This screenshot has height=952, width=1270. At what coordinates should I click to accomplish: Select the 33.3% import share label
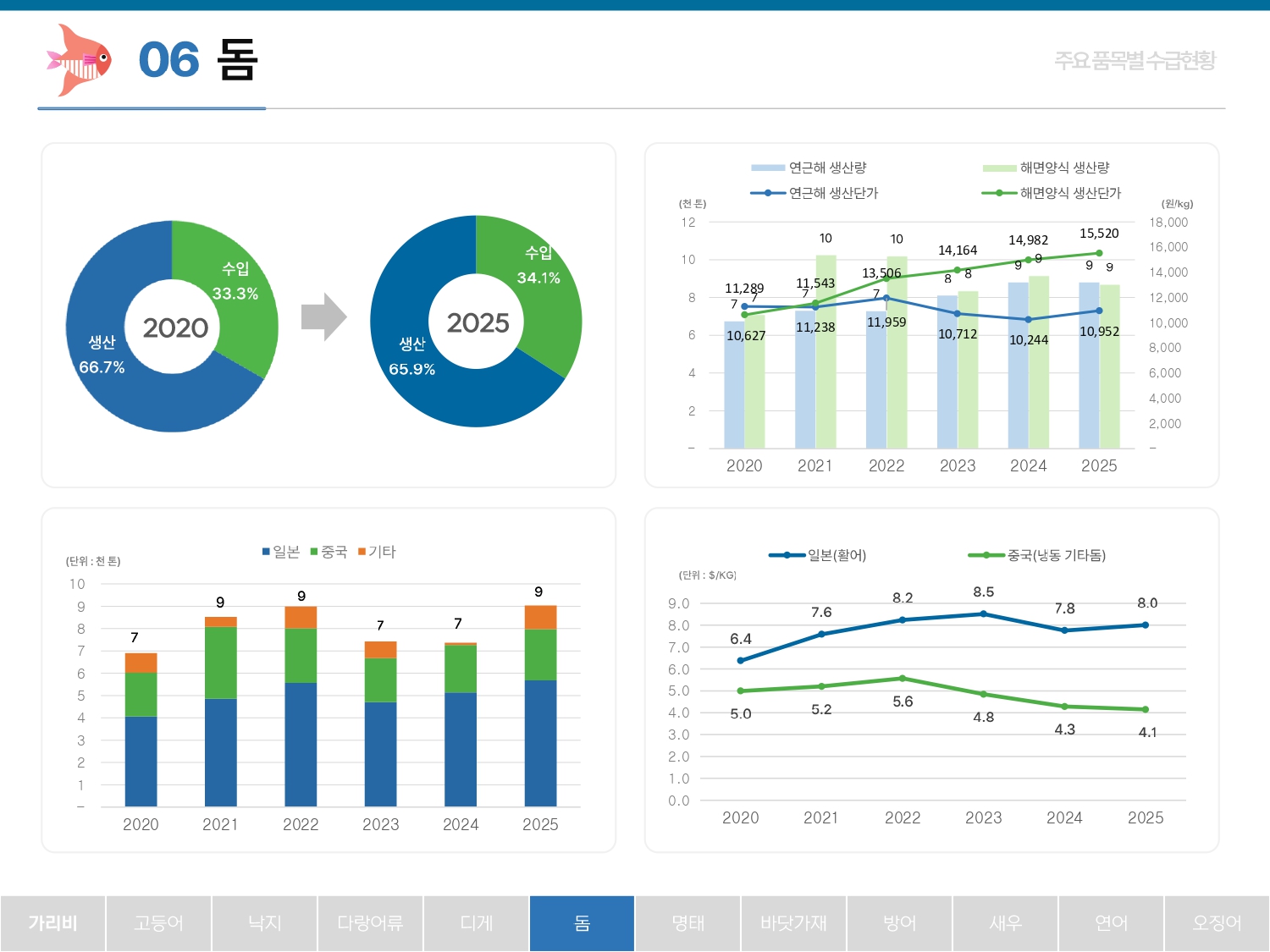point(235,294)
